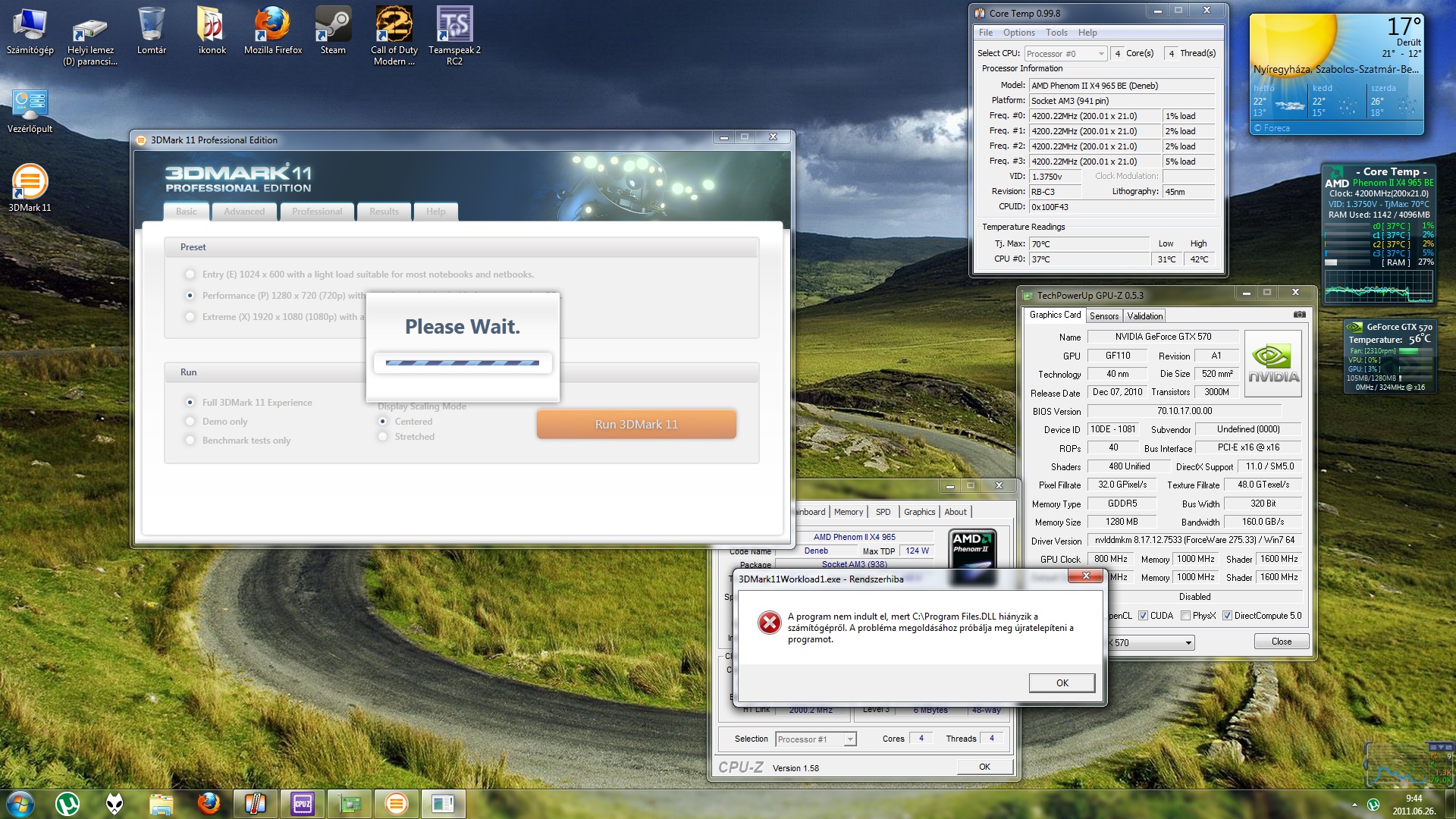Open the 3DMark Professional tab

coord(317,212)
